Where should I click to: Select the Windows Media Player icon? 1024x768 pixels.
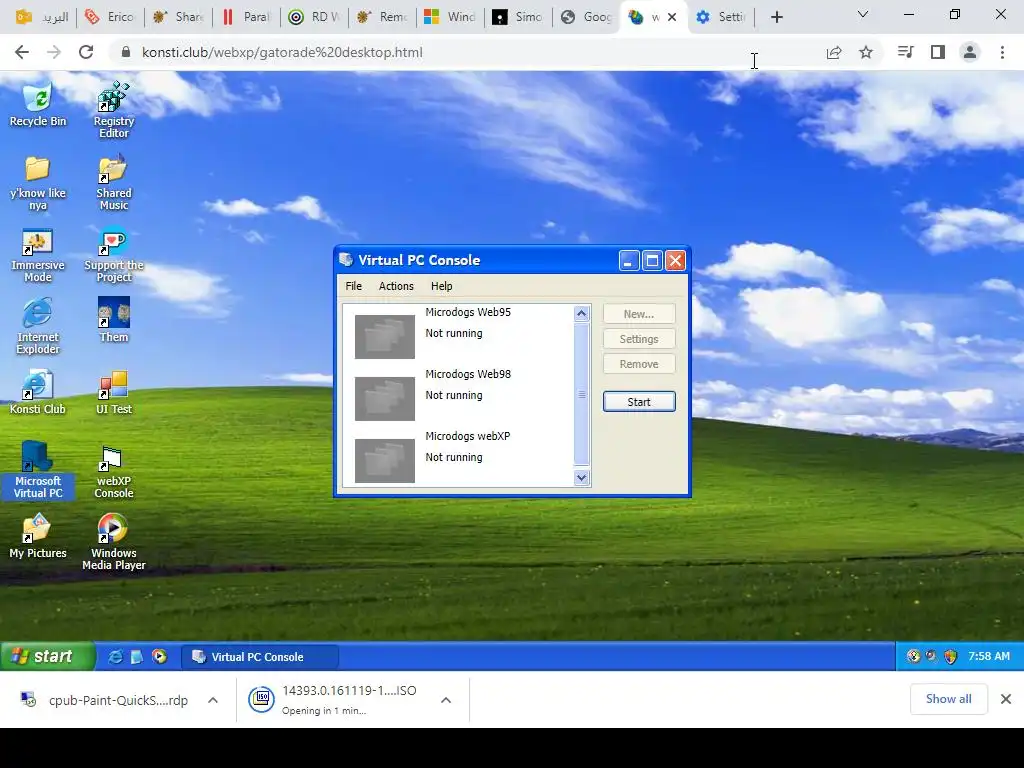[114, 541]
